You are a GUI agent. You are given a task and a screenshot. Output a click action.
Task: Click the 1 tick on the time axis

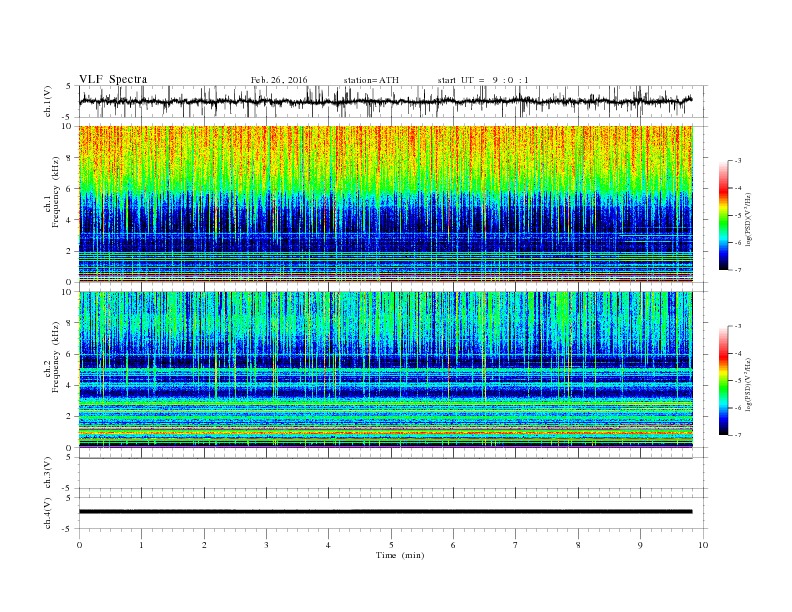[x=141, y=545]
